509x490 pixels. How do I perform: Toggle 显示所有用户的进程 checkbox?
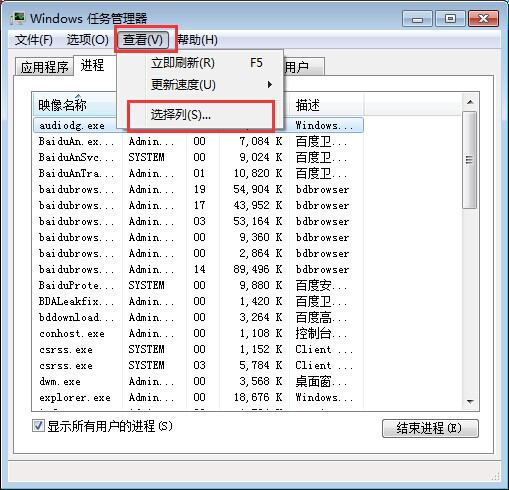38,426
